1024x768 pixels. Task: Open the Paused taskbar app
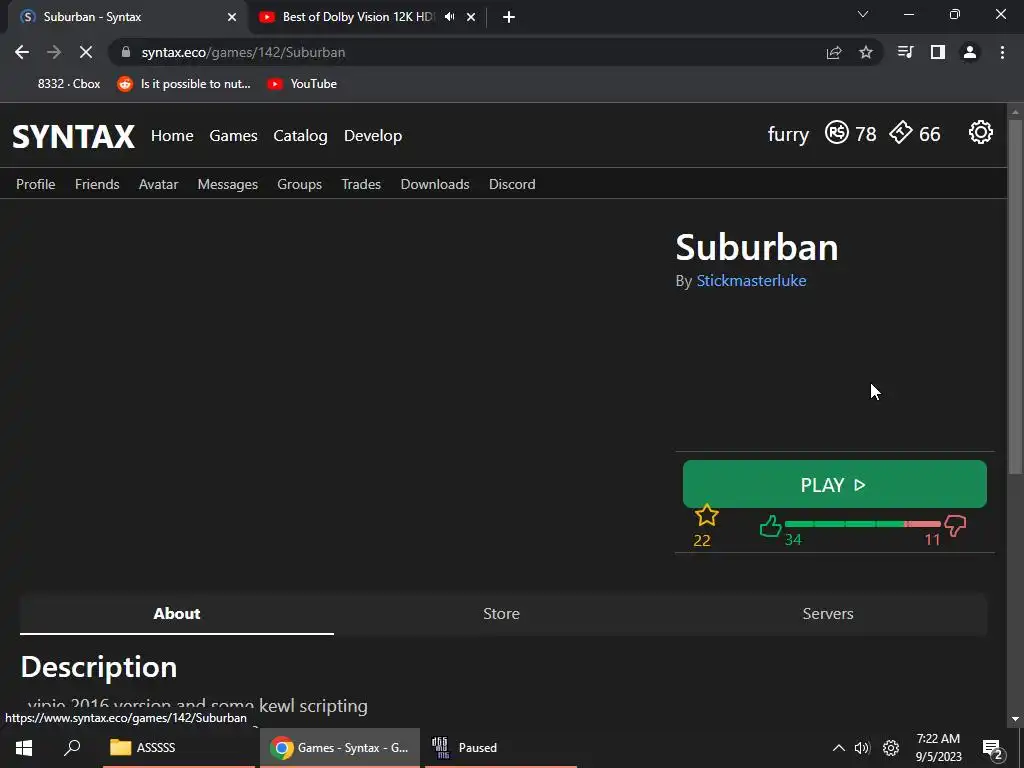pyautogui.click(x=501, y=747)
